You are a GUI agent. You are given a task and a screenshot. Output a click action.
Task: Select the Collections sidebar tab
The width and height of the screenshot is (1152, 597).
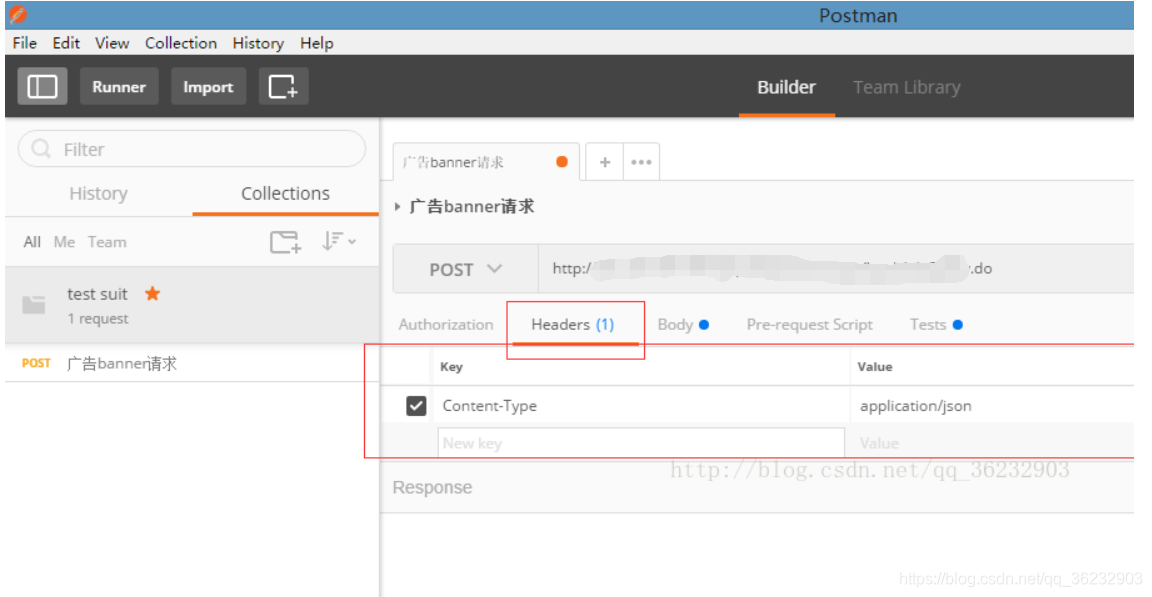click(x=285, y=193)
